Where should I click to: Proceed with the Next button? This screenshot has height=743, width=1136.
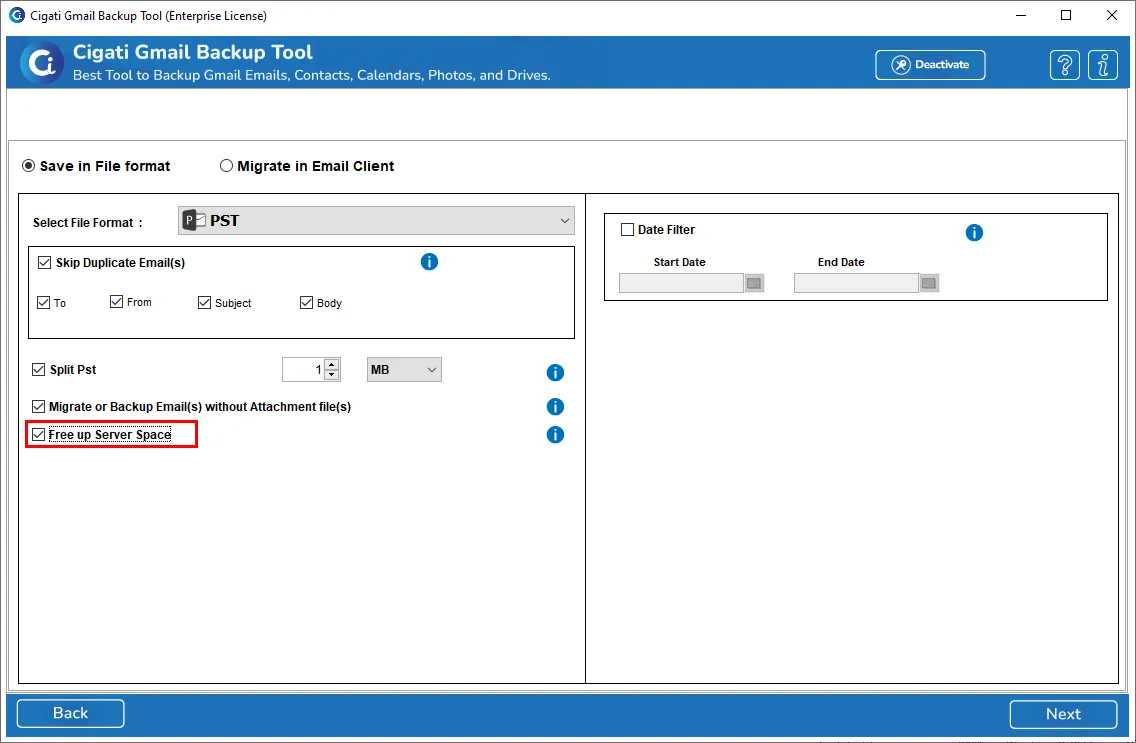tap(1063, 714)
